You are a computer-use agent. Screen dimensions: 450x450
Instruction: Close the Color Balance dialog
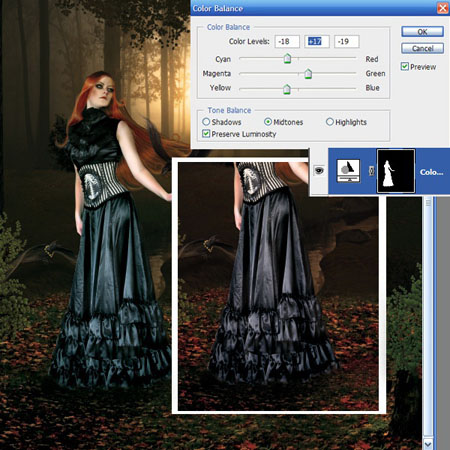coord(443,8)
